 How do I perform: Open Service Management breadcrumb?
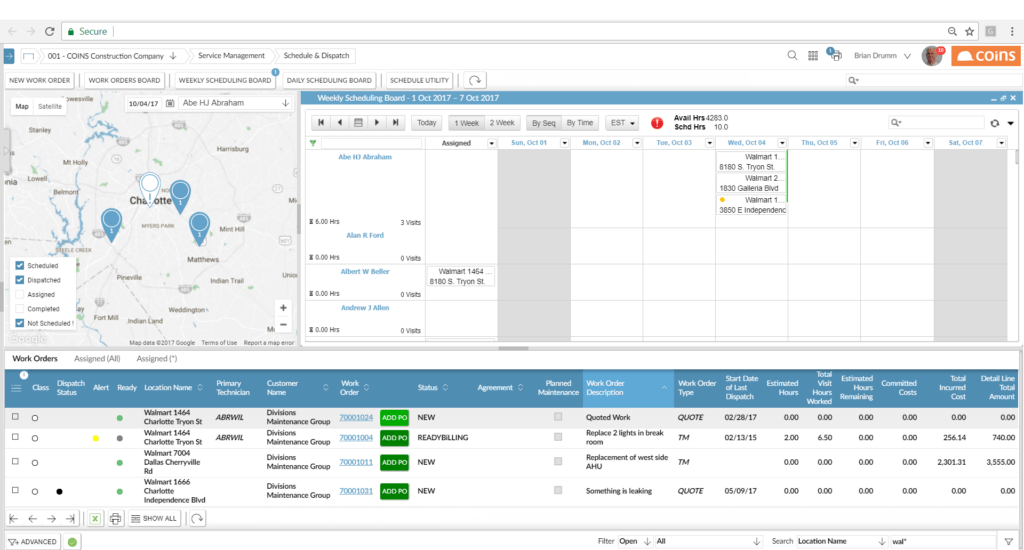[x=231, y=56]
